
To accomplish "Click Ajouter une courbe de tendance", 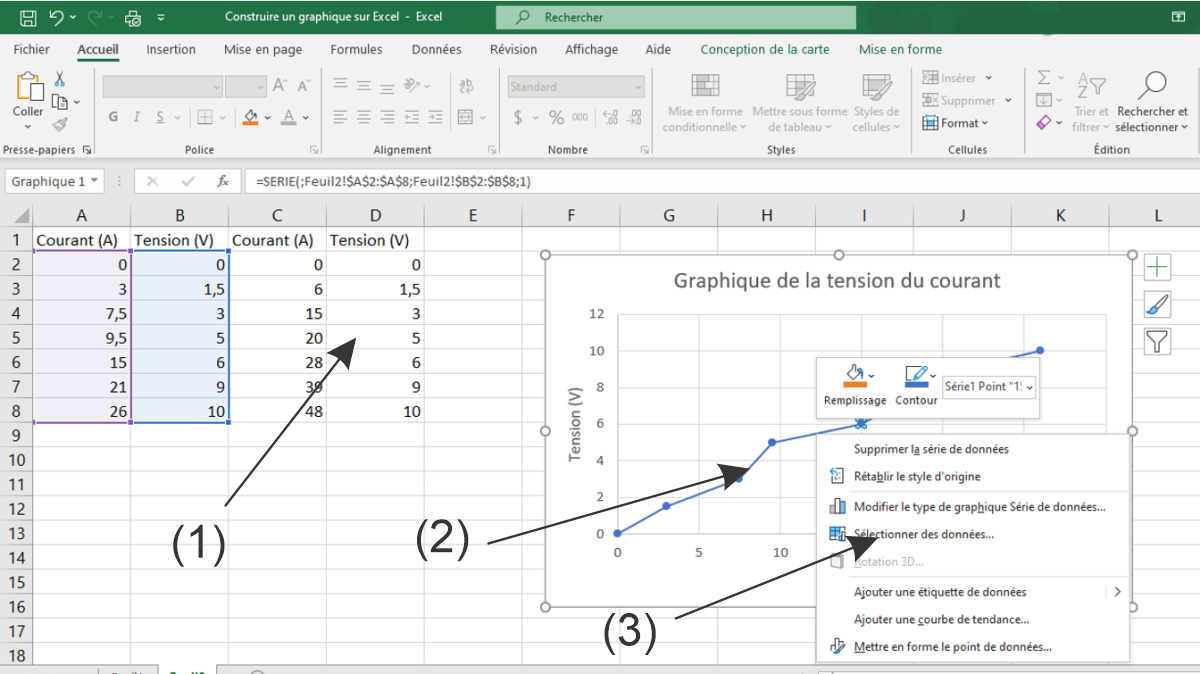I will 941,620.
